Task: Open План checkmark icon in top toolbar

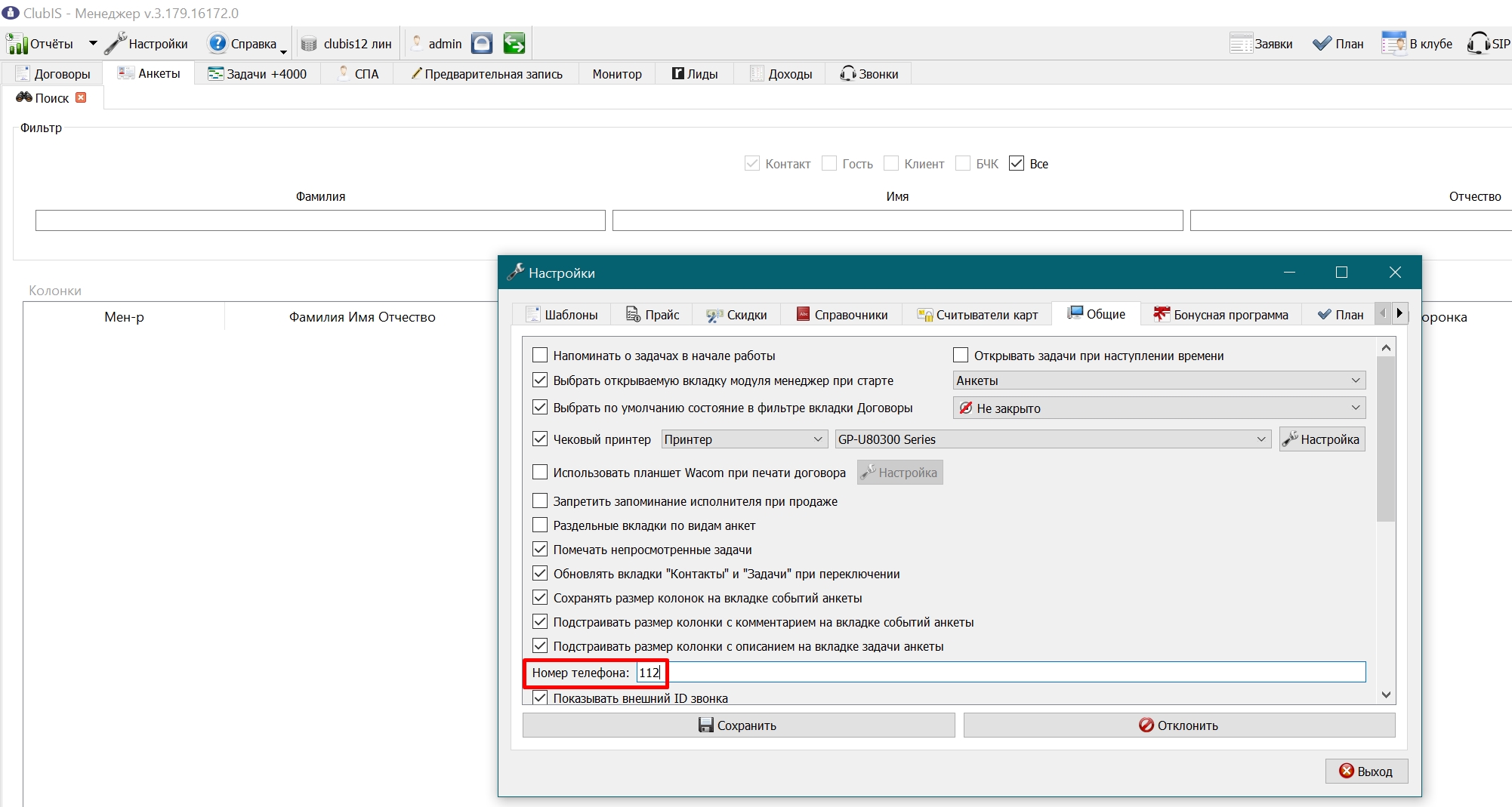Action: pos(1322,44)
